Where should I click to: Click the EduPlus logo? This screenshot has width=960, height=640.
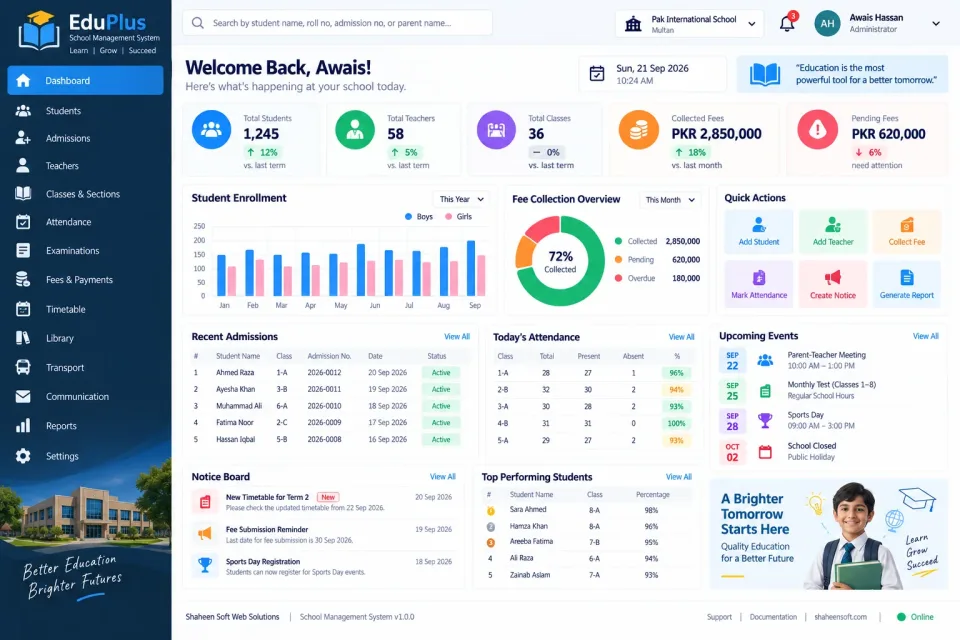(89, 31)
